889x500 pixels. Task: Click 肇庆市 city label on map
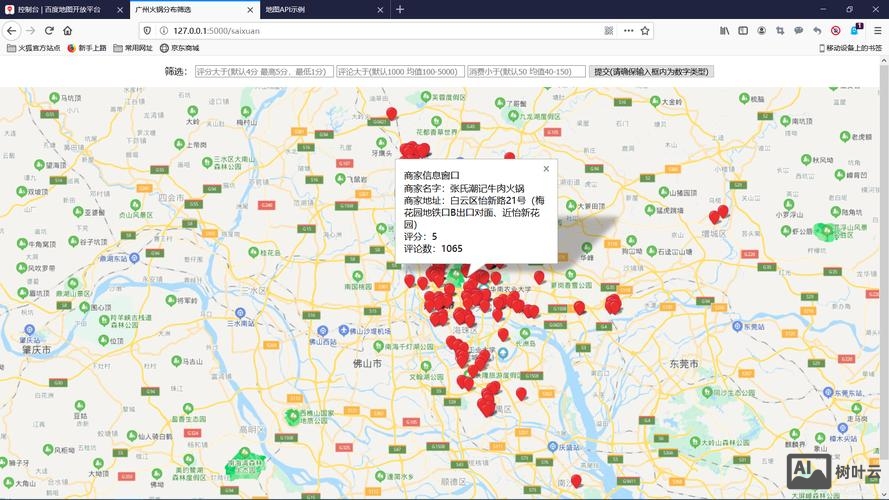(37, 350)
